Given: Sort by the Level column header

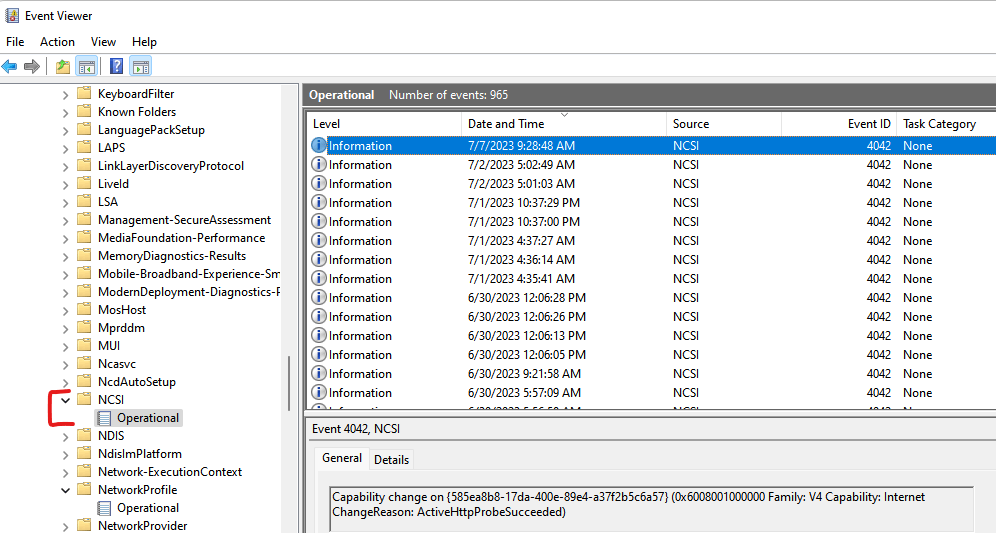Looking at the screenshot, I should [384, 124].
